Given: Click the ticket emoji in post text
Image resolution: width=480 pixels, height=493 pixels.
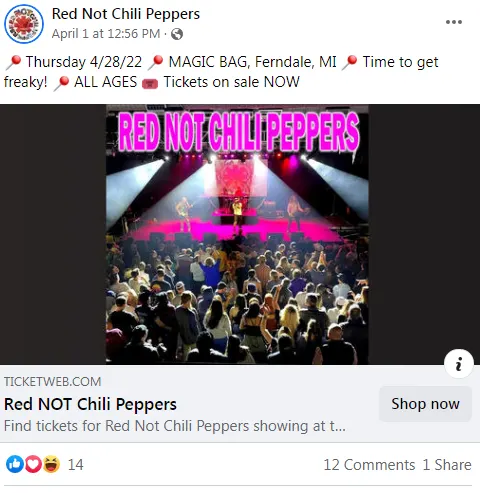Looking at the screenshot, I should [x=150, y=83].
